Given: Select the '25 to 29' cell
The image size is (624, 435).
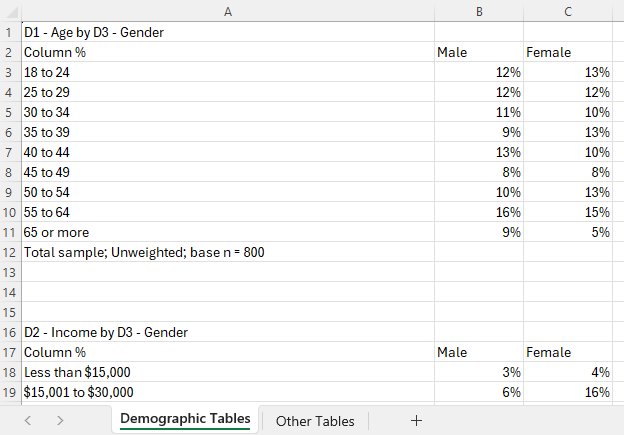Looking at the screenshot, I should [228, 92].
